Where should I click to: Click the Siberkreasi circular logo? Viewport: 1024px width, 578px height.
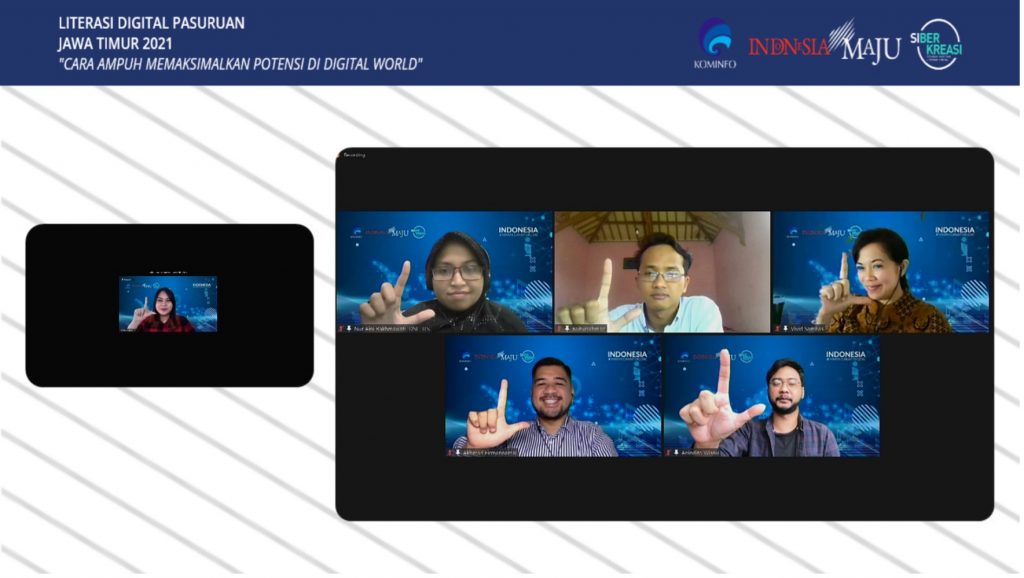click(x=939, y=44)
